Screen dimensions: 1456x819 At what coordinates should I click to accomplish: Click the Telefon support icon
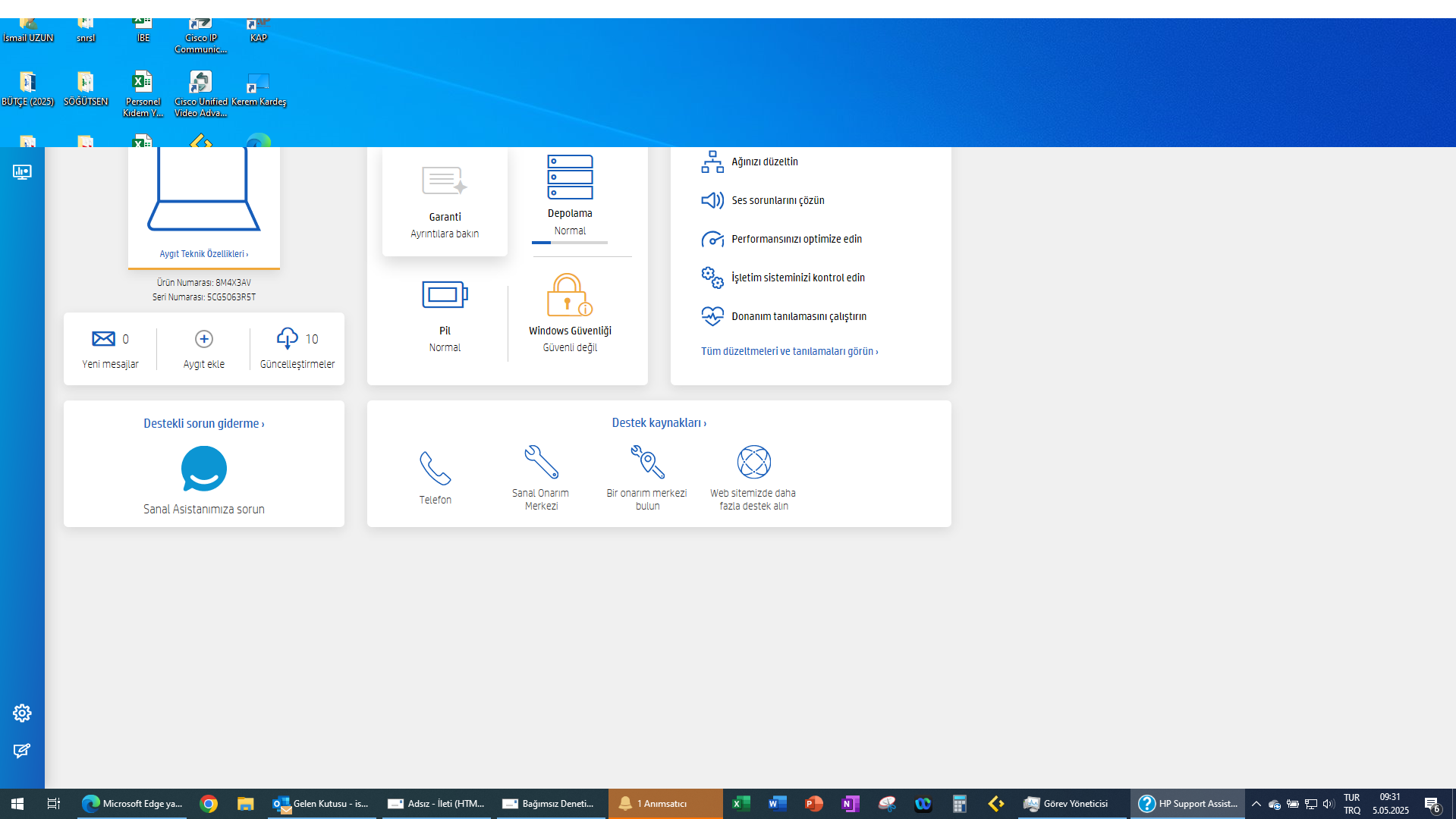(x=436, y=469)
